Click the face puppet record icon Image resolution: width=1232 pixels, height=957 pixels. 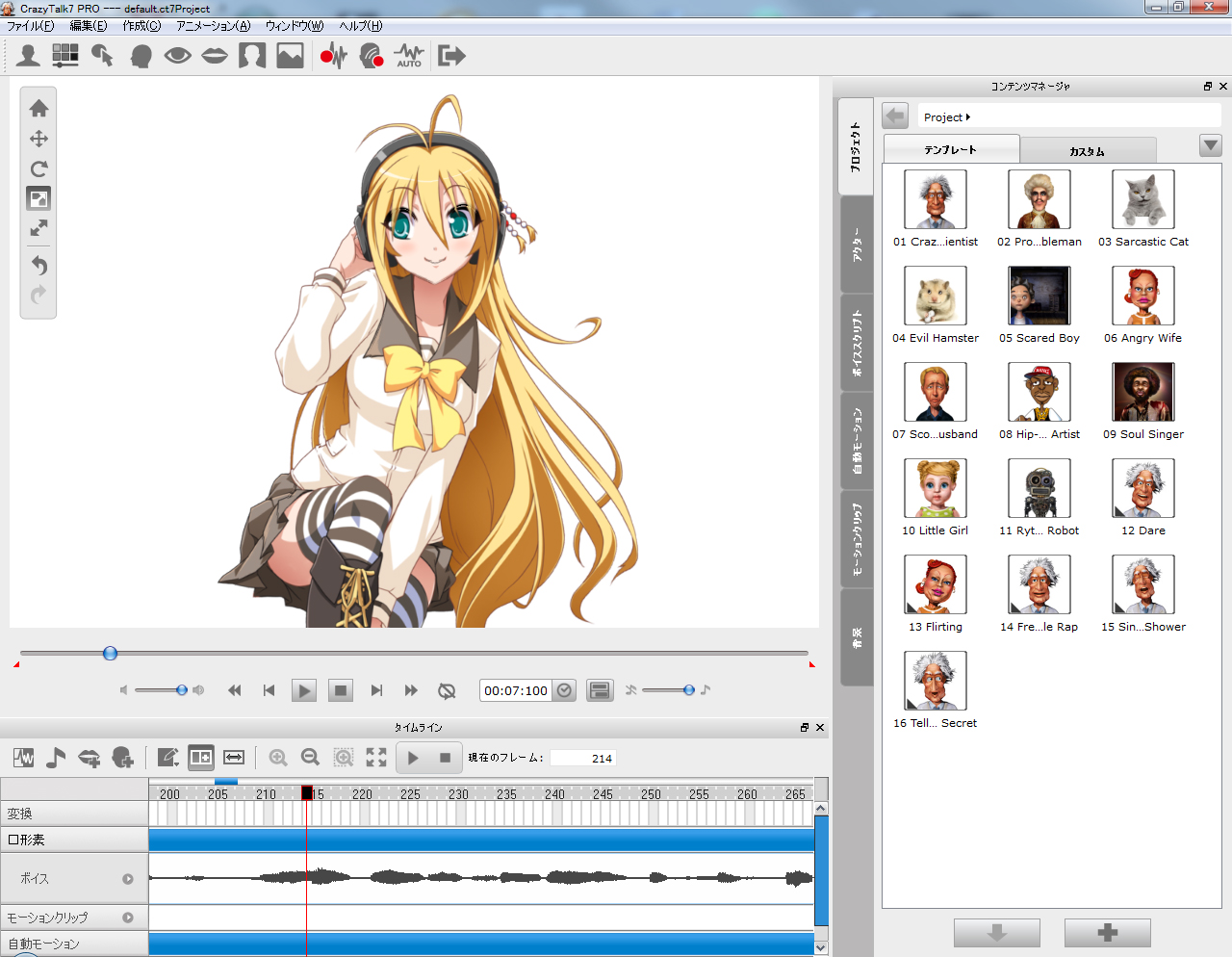[x=371, y=55]
